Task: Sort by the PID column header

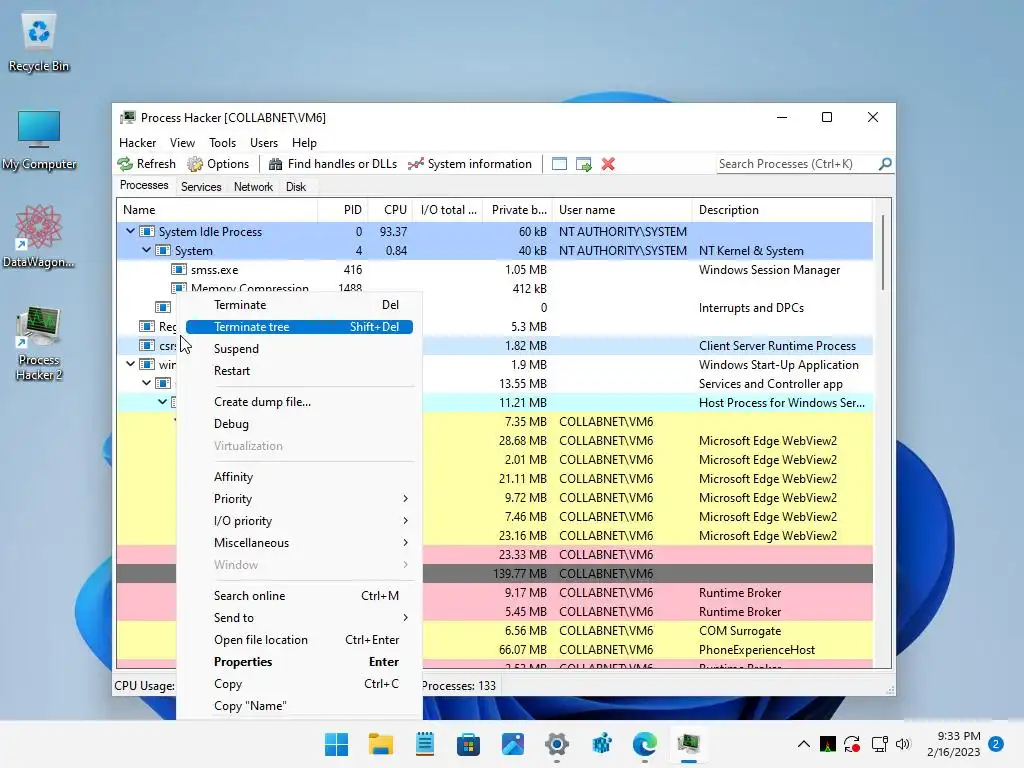Action: pyautogui.click(x=342, y=210)
